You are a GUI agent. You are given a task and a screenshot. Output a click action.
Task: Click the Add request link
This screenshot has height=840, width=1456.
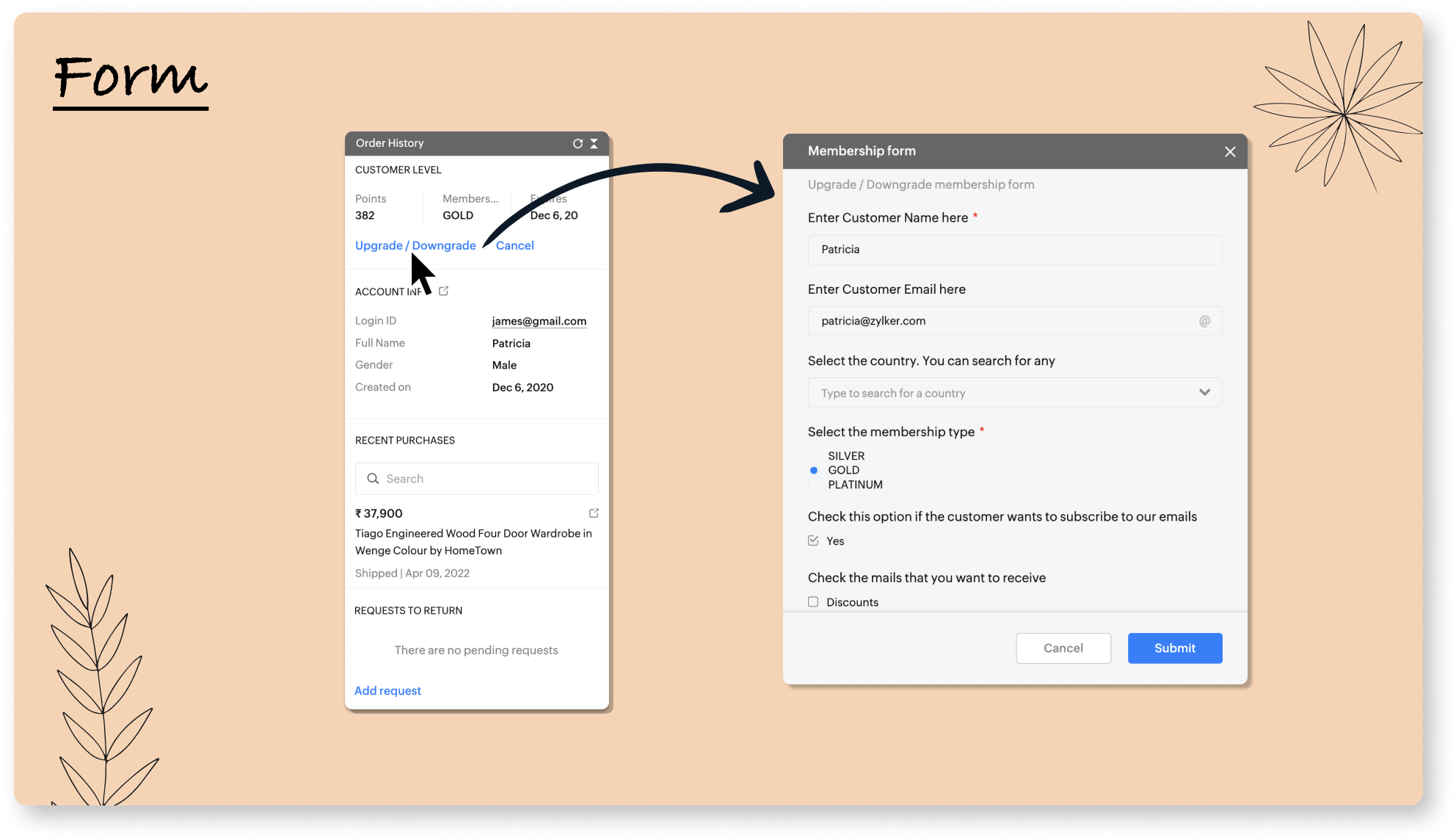point(387,691)
